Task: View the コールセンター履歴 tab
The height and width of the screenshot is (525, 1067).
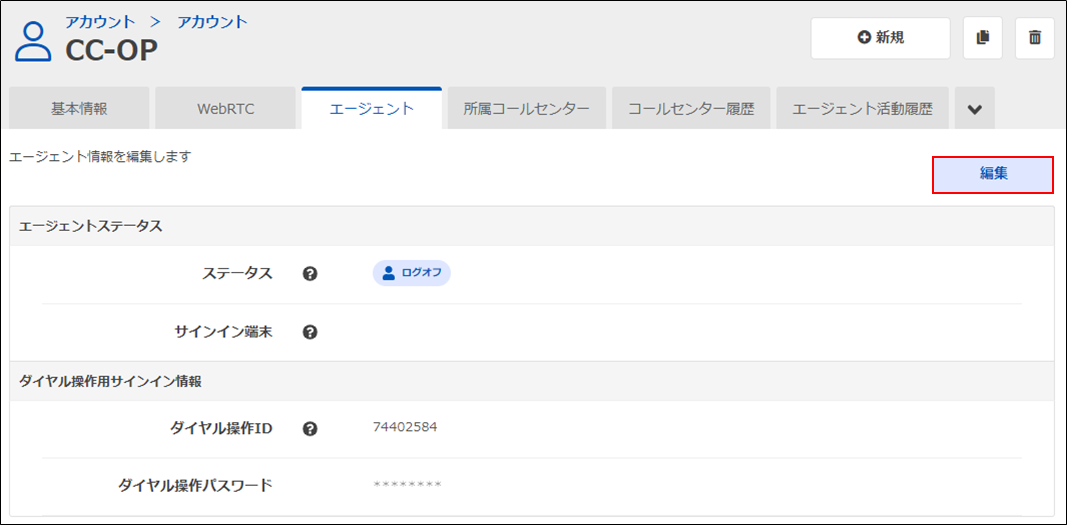Action: click(x=691, y=109)
